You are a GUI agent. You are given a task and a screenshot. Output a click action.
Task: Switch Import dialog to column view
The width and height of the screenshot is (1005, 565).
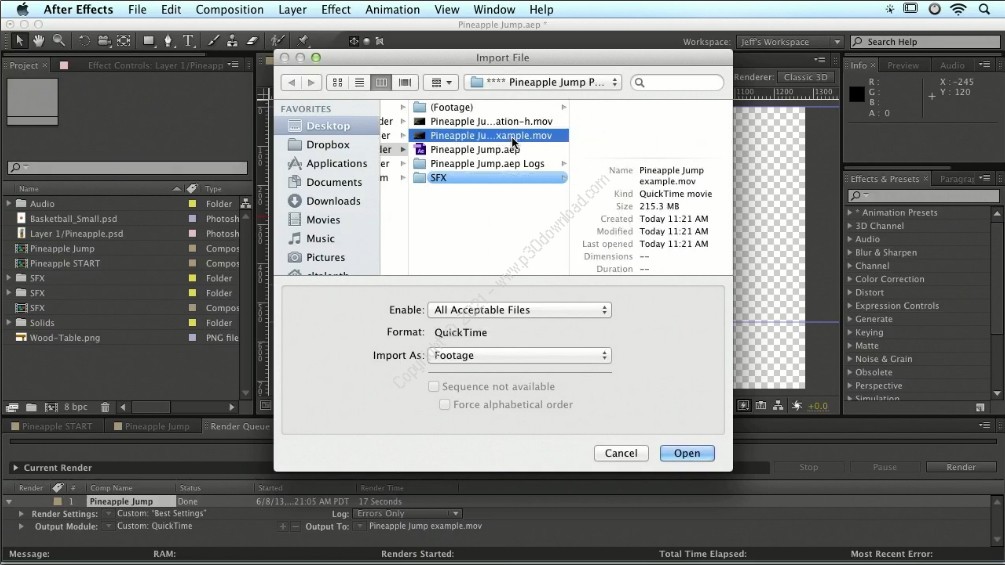381,83
